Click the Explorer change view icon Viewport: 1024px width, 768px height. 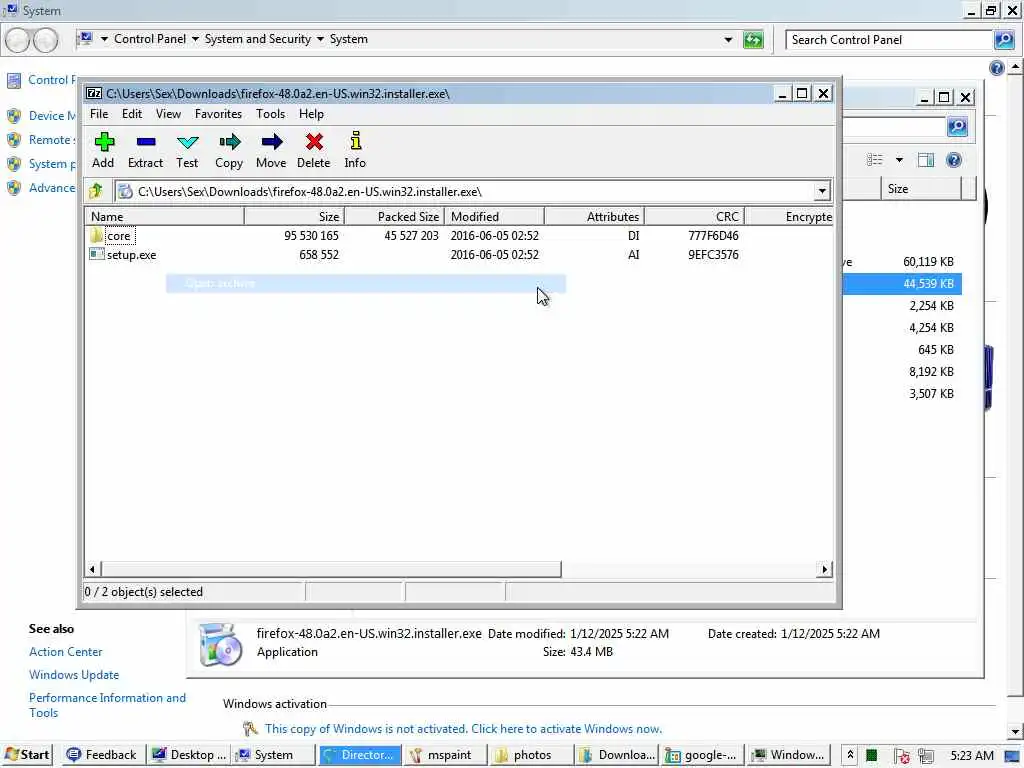[874, 160]
